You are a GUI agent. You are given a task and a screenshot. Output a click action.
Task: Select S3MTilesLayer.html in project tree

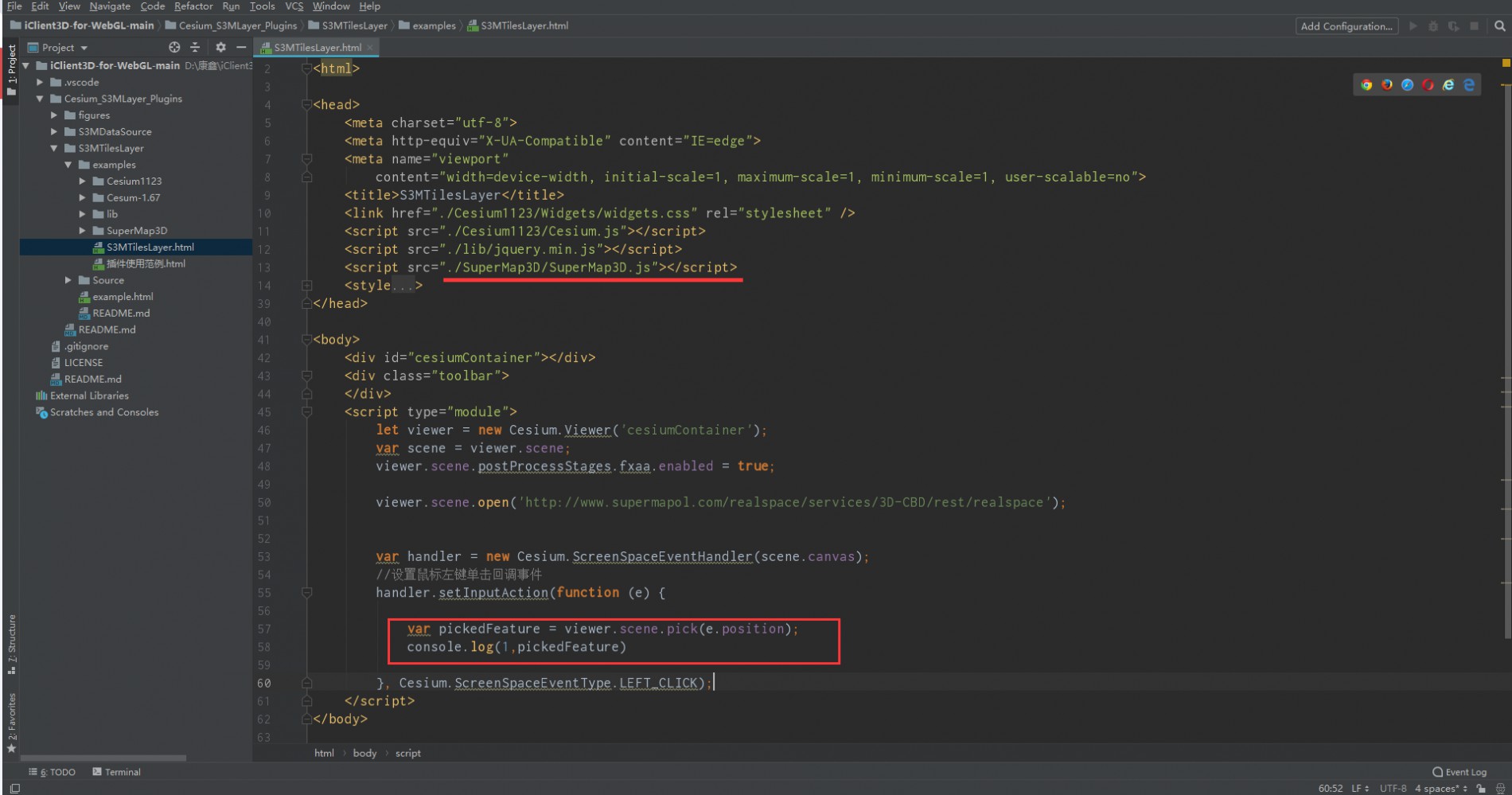(150, 247)
